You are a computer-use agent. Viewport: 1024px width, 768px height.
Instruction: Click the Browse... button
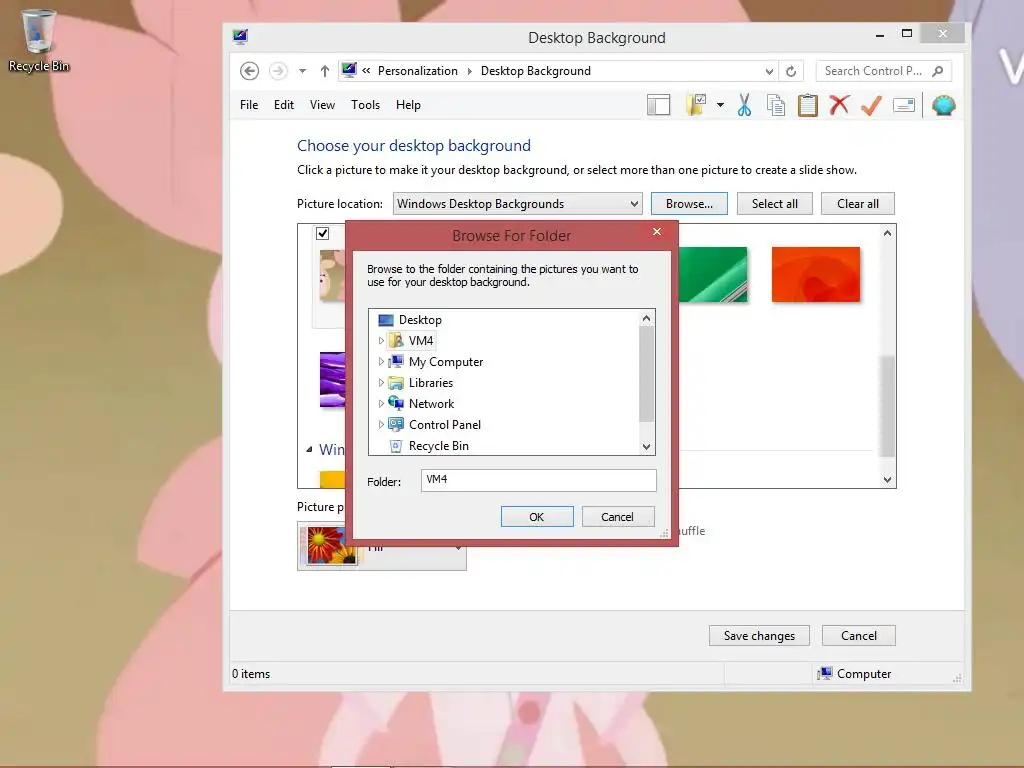[x=689, y=204]
